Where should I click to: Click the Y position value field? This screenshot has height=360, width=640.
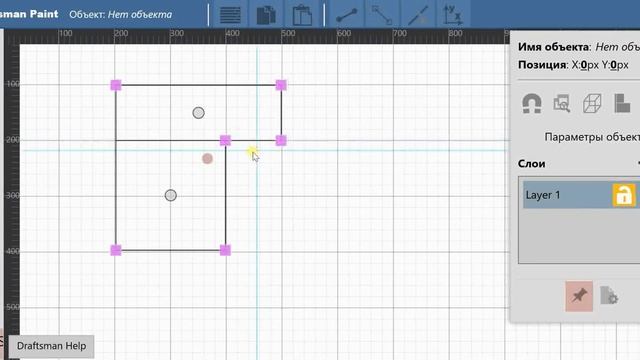[615, 65]
